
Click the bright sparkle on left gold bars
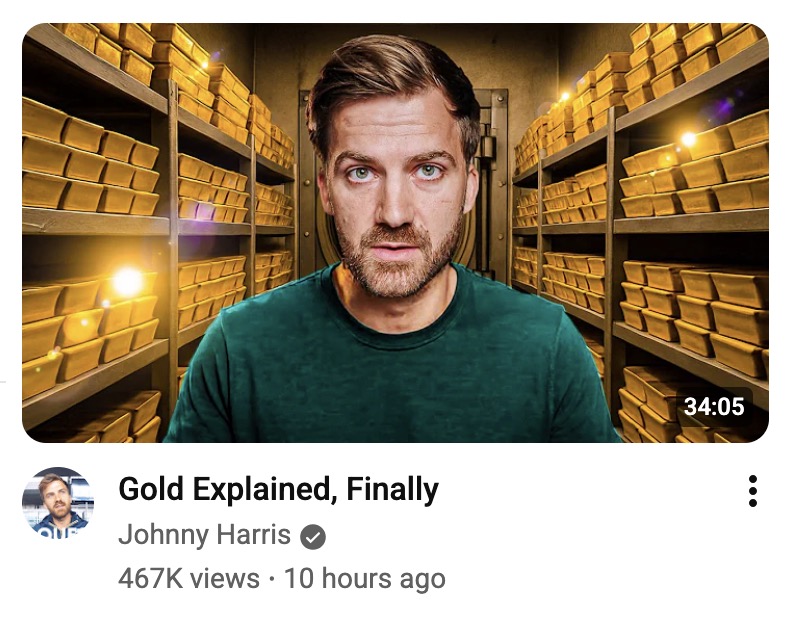[x=127, y=282]
